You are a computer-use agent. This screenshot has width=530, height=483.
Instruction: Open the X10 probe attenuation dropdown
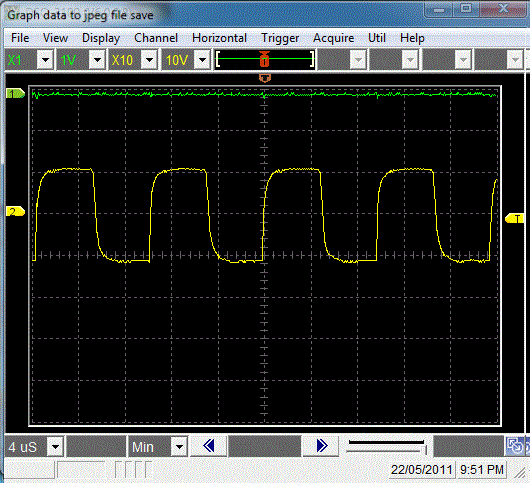(x=149, y=60)
